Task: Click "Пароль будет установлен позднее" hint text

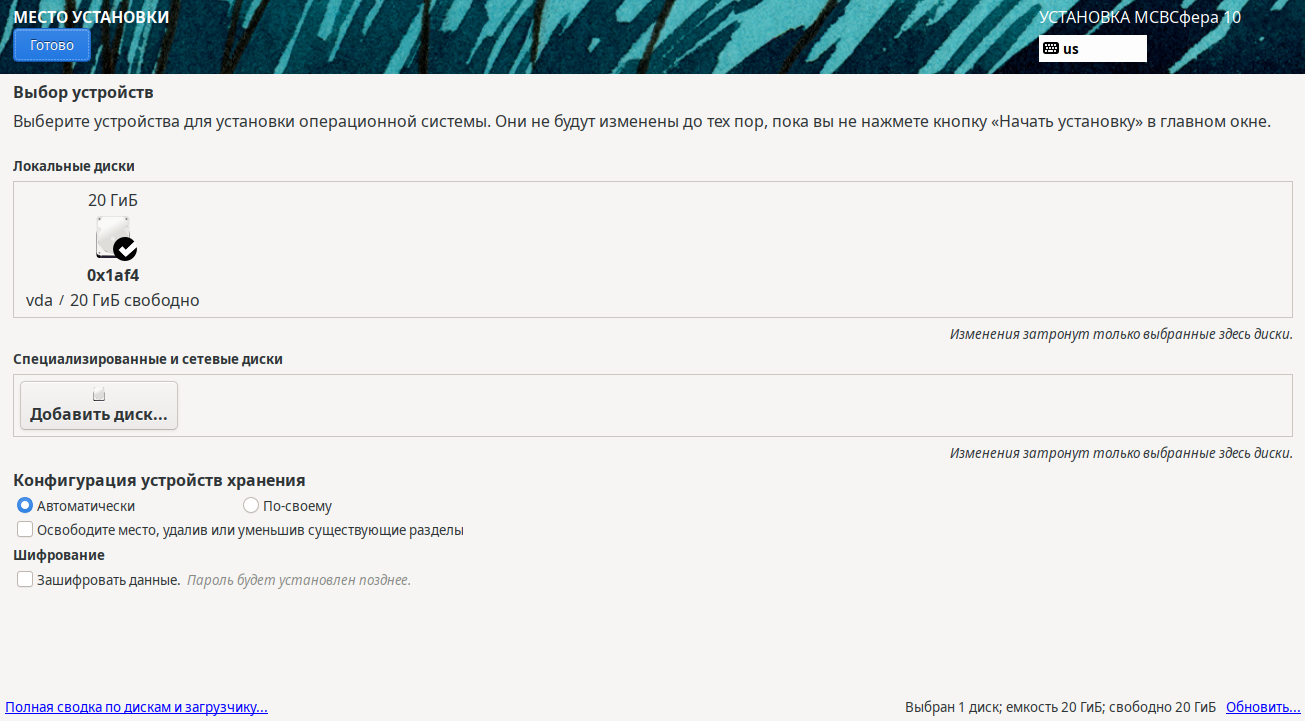Action: [299, 580]
